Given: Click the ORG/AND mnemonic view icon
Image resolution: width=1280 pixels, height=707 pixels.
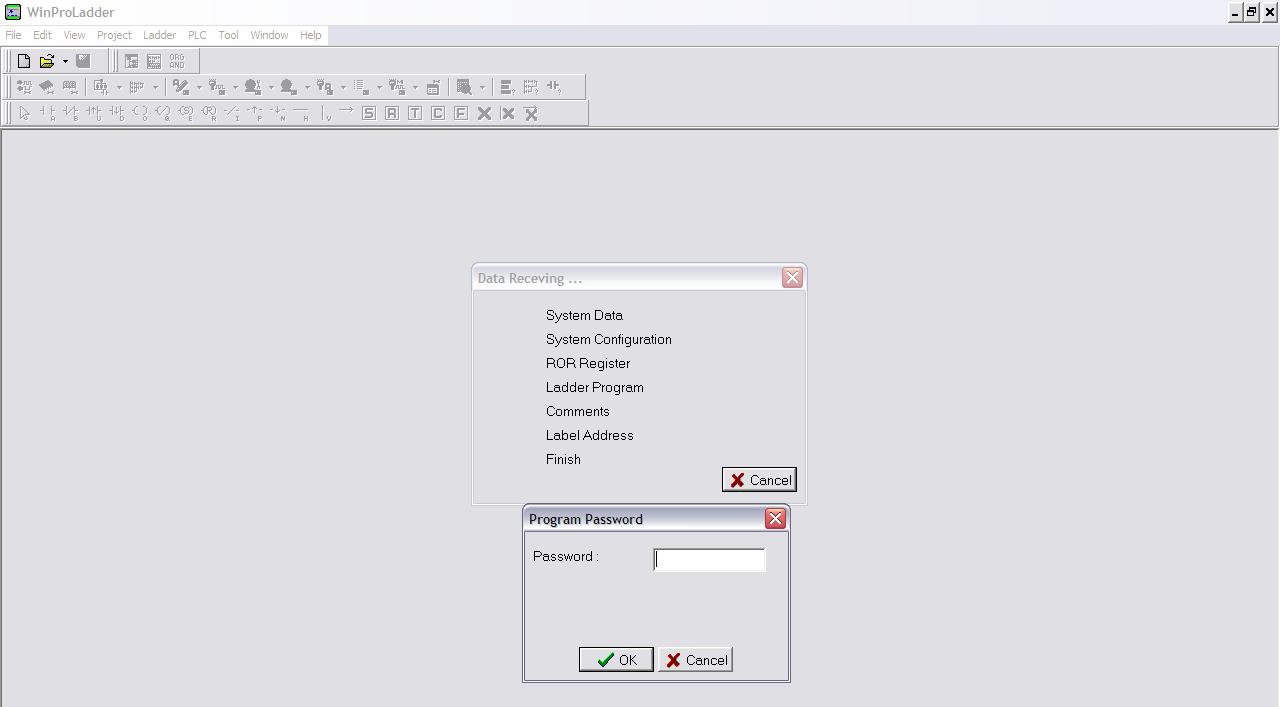Looking at the screenshot, I should pyautogui.click(x=177, y=61).
